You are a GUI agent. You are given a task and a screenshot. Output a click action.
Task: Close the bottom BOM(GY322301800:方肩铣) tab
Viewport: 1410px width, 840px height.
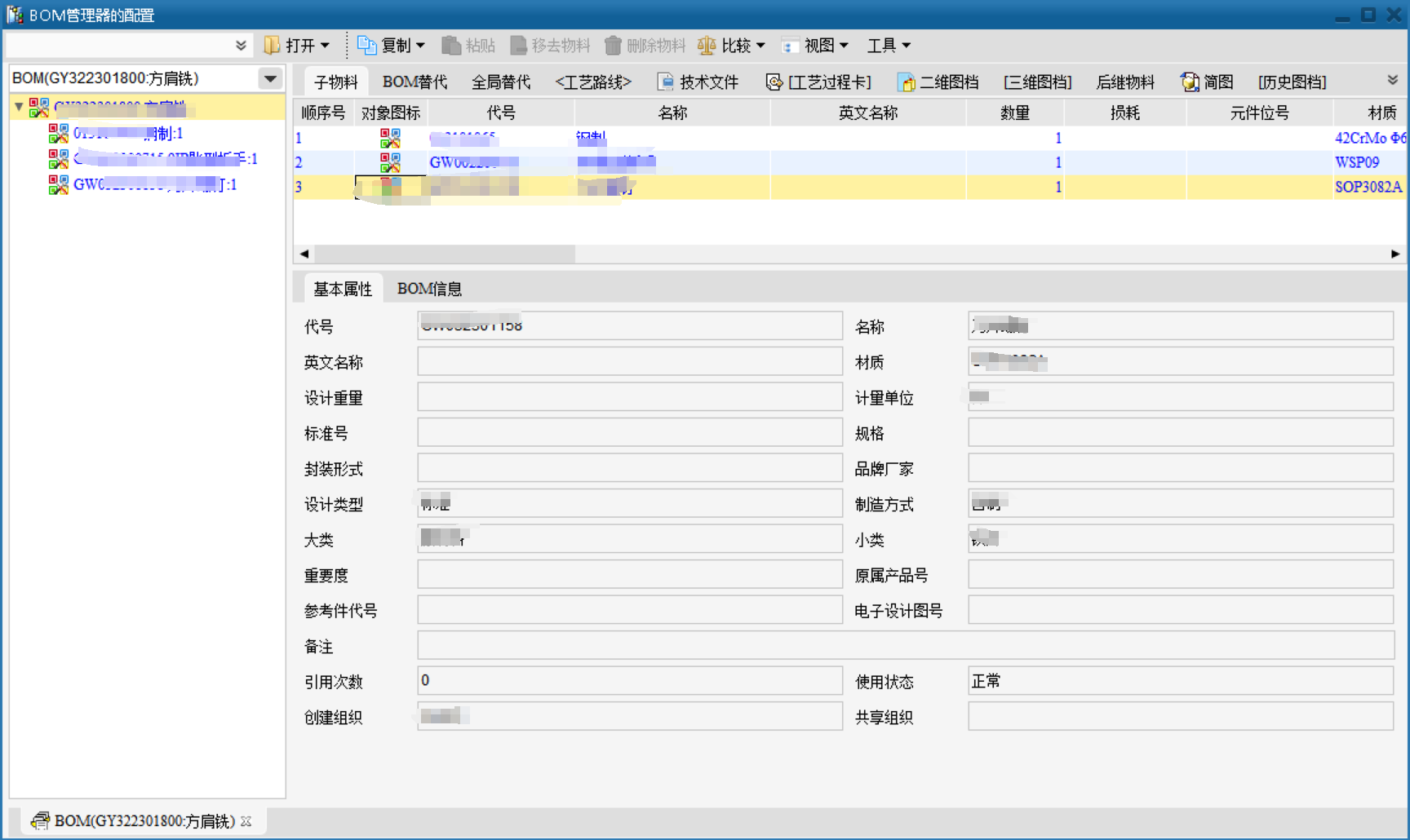point(246,821)
